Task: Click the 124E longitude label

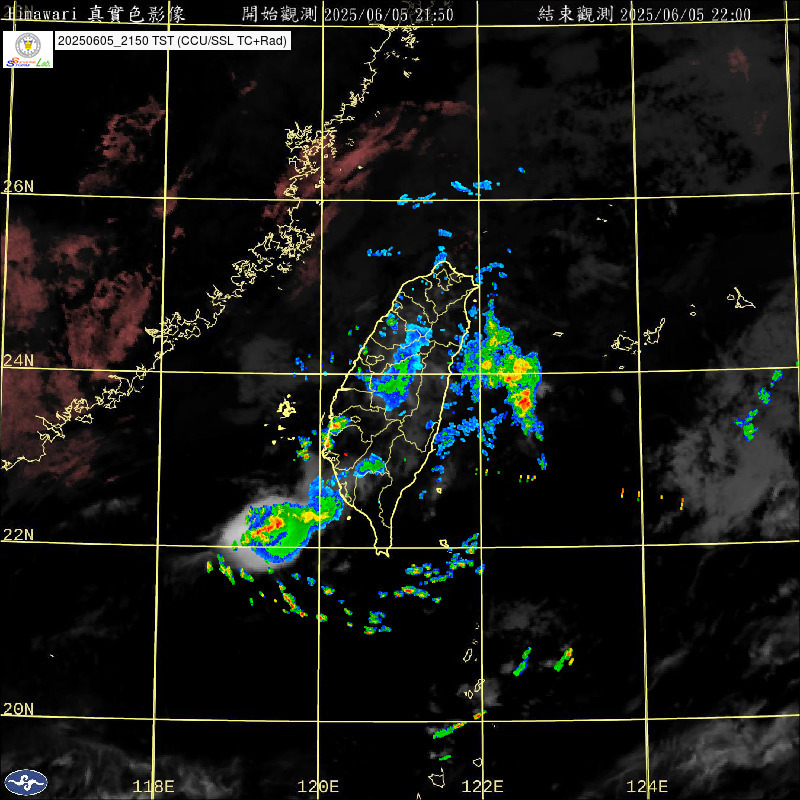Action: pyautogui.click(x=649, y=786)
